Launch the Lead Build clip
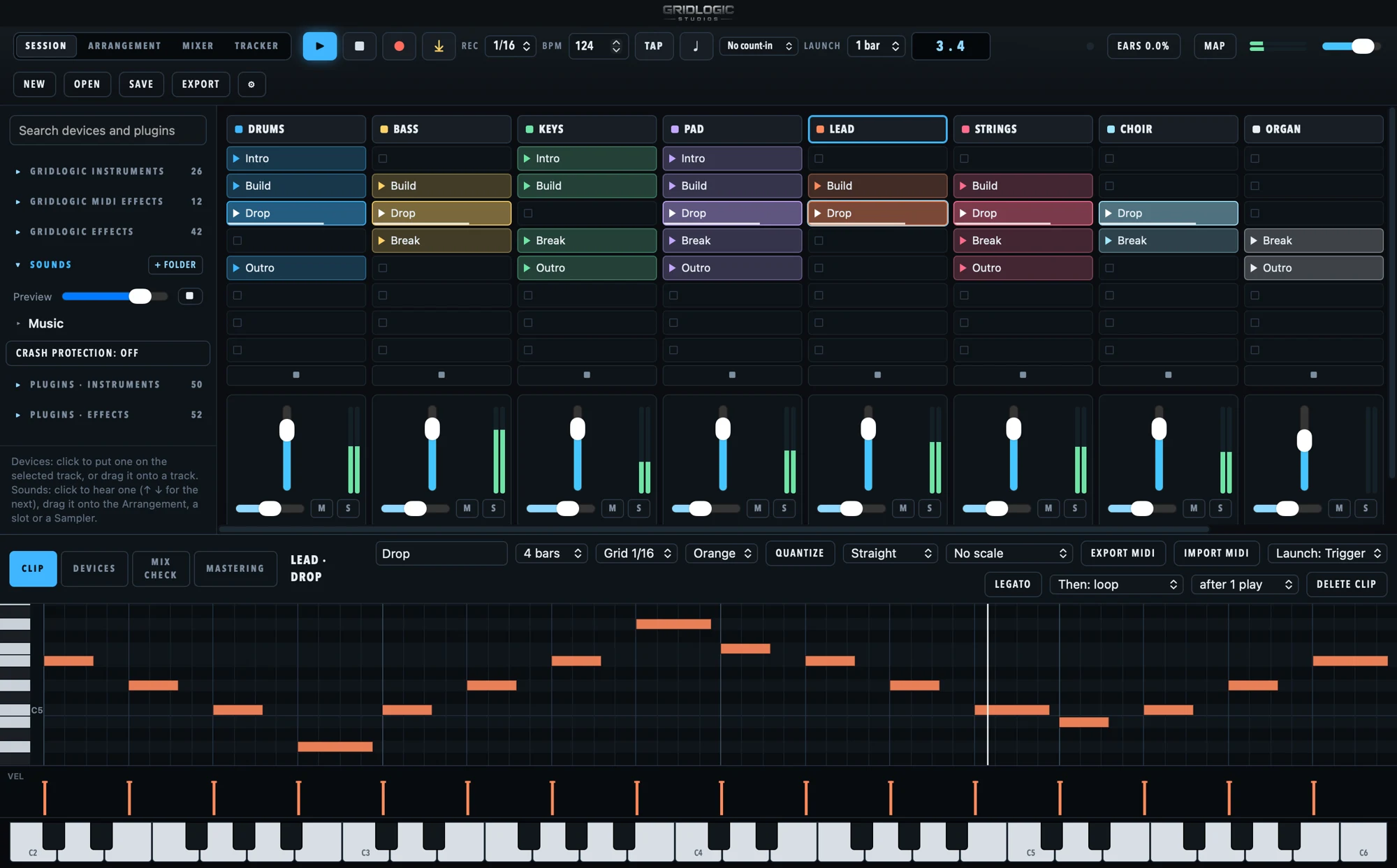1397x868 pixels. pos(877,186)
